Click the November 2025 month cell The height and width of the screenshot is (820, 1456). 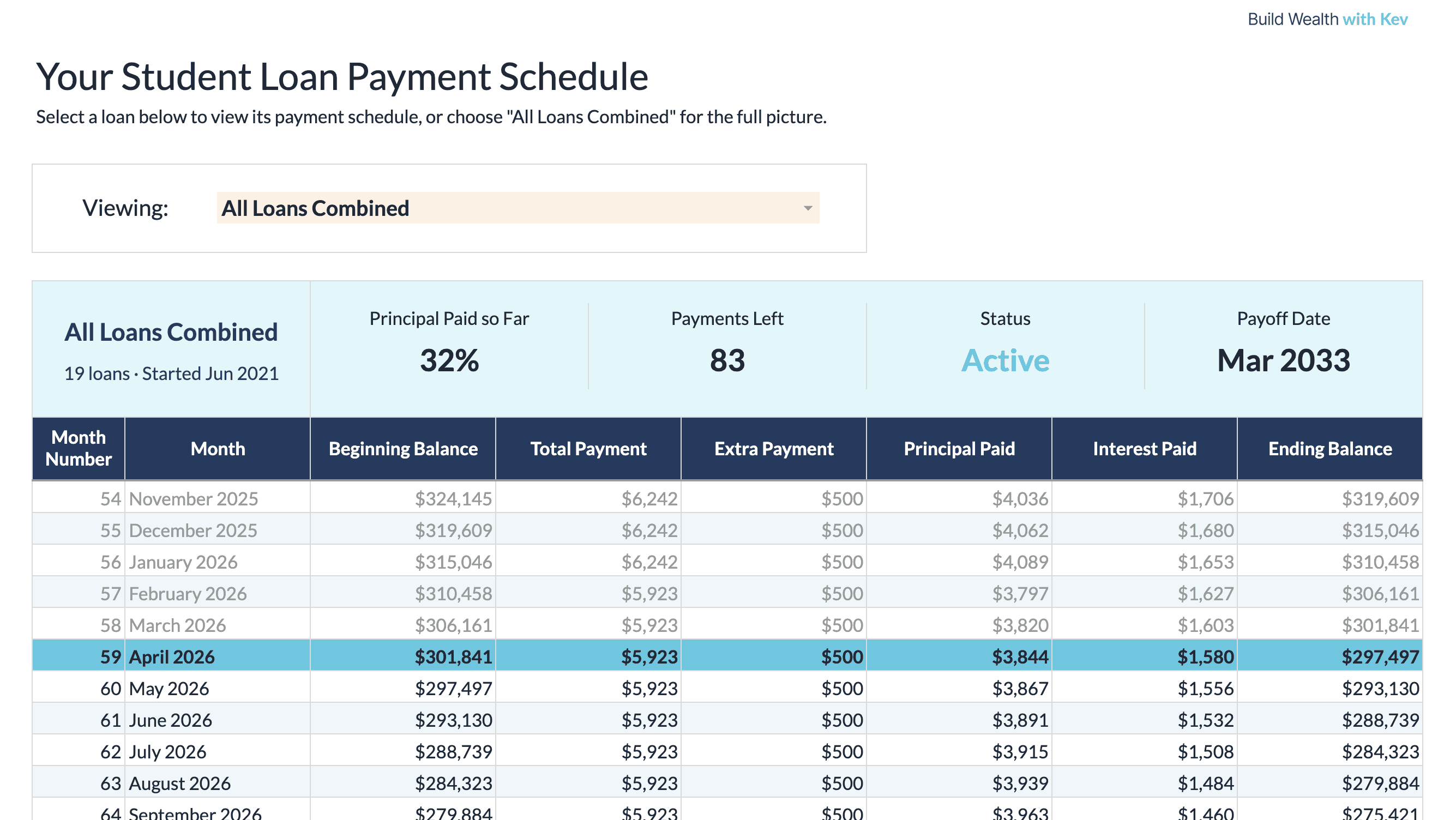[x=193, y=498]
